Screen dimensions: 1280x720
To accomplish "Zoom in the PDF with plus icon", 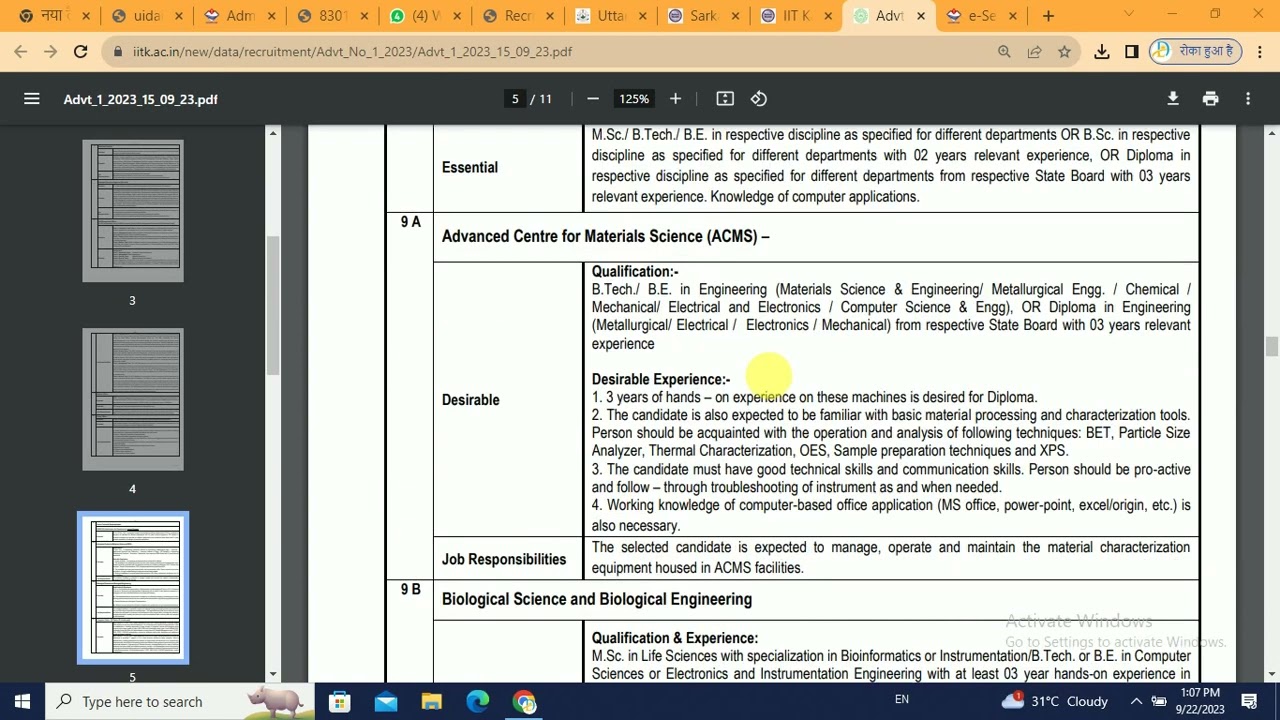I will click(x=675, y=99).
